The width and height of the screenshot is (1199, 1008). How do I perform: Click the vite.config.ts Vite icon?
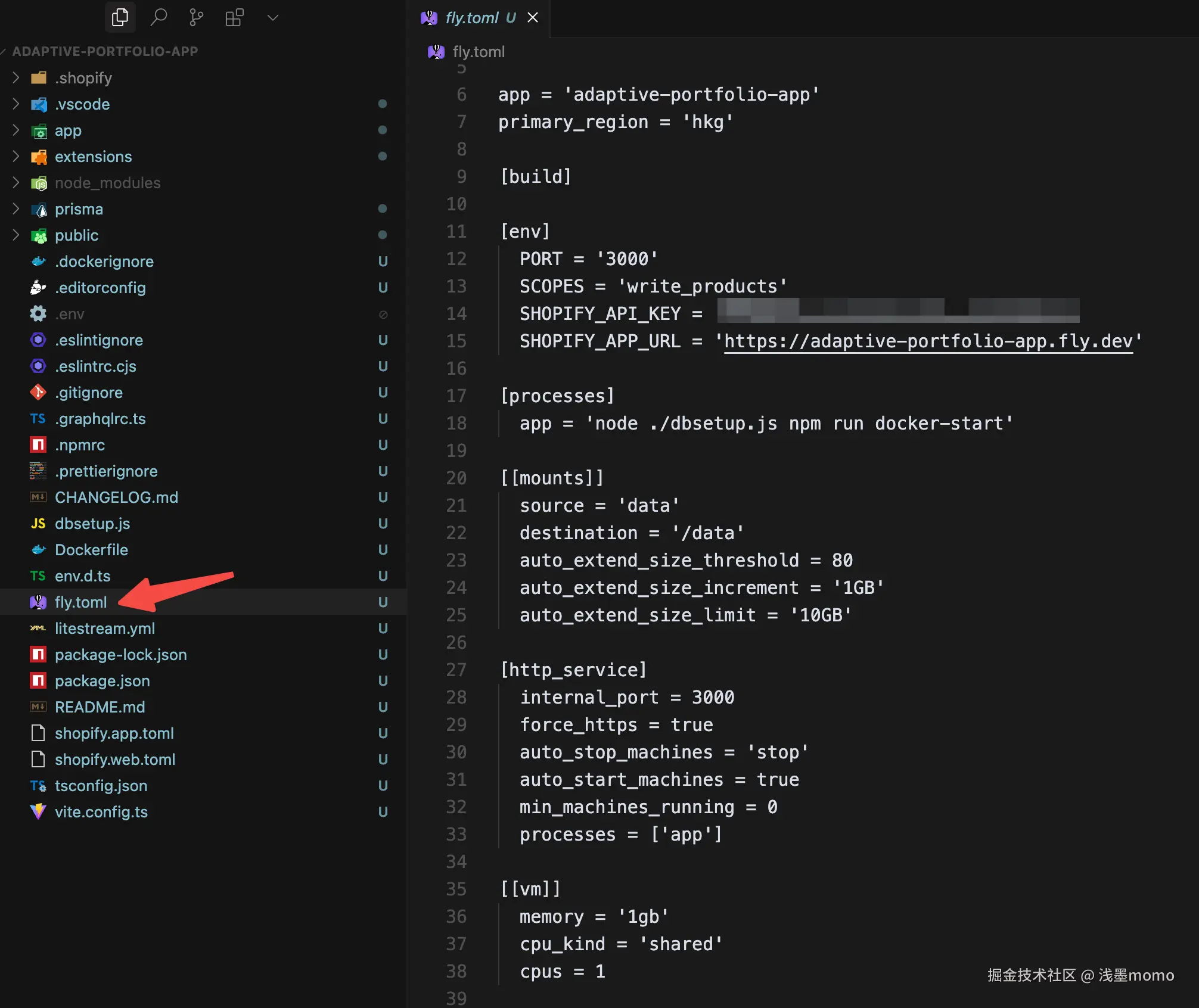pos(38,811)
